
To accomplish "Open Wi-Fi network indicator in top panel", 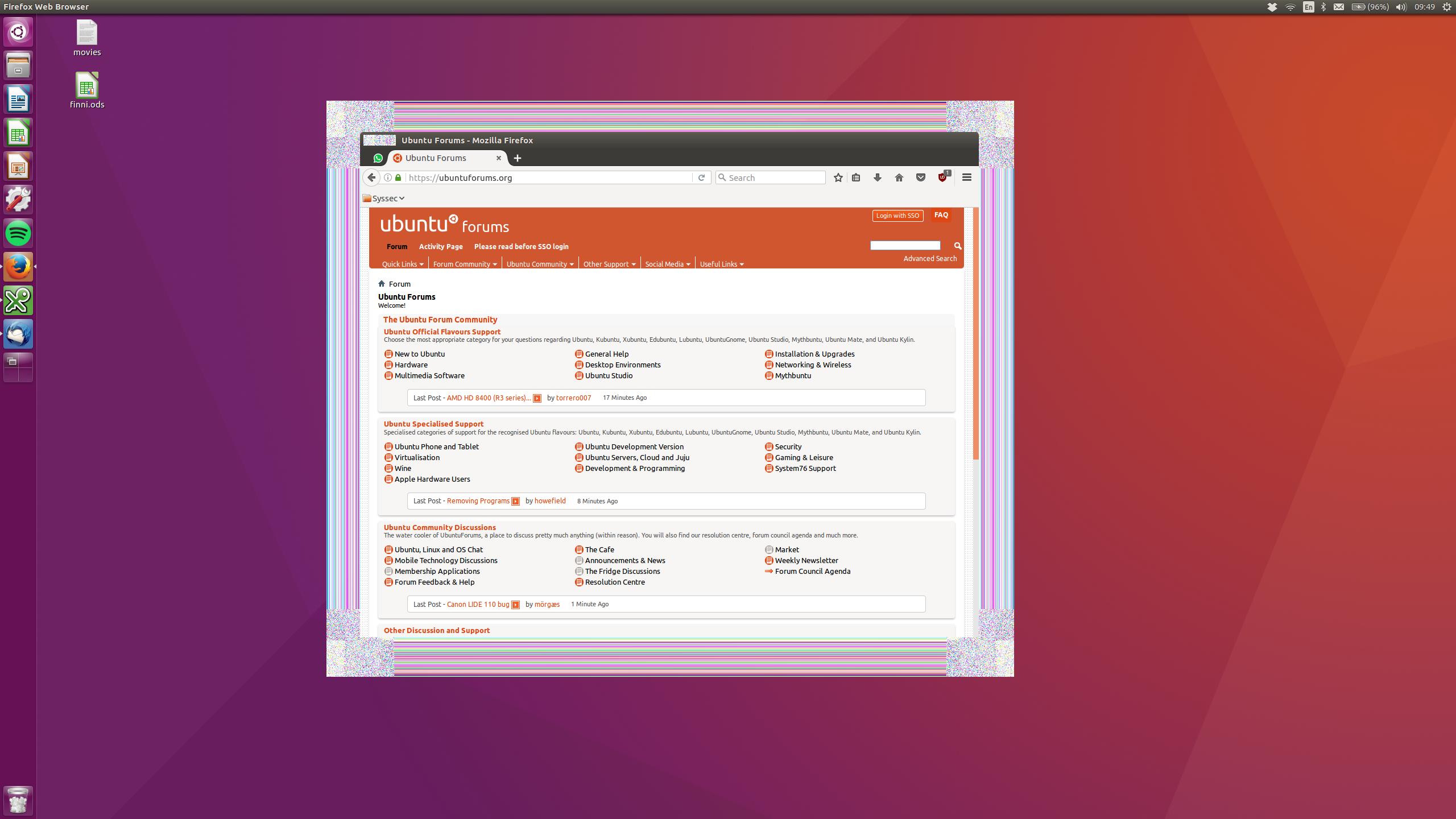I will (x=1290, y=7).
